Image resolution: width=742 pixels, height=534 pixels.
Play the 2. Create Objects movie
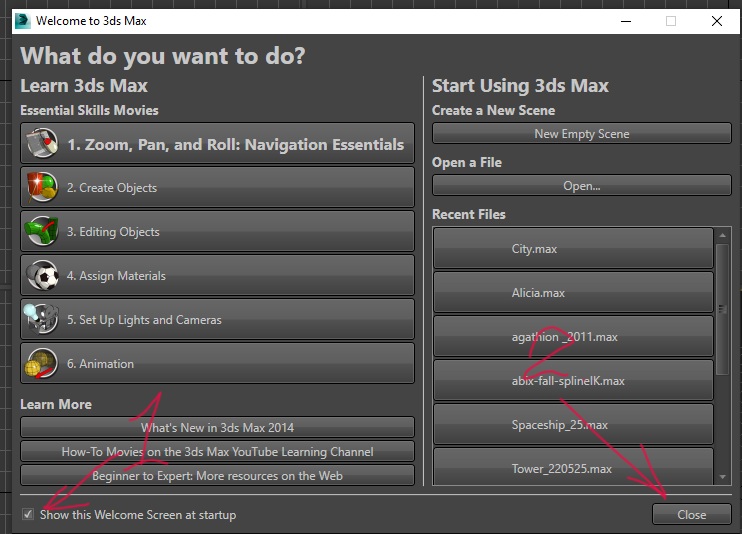point(217,187)
